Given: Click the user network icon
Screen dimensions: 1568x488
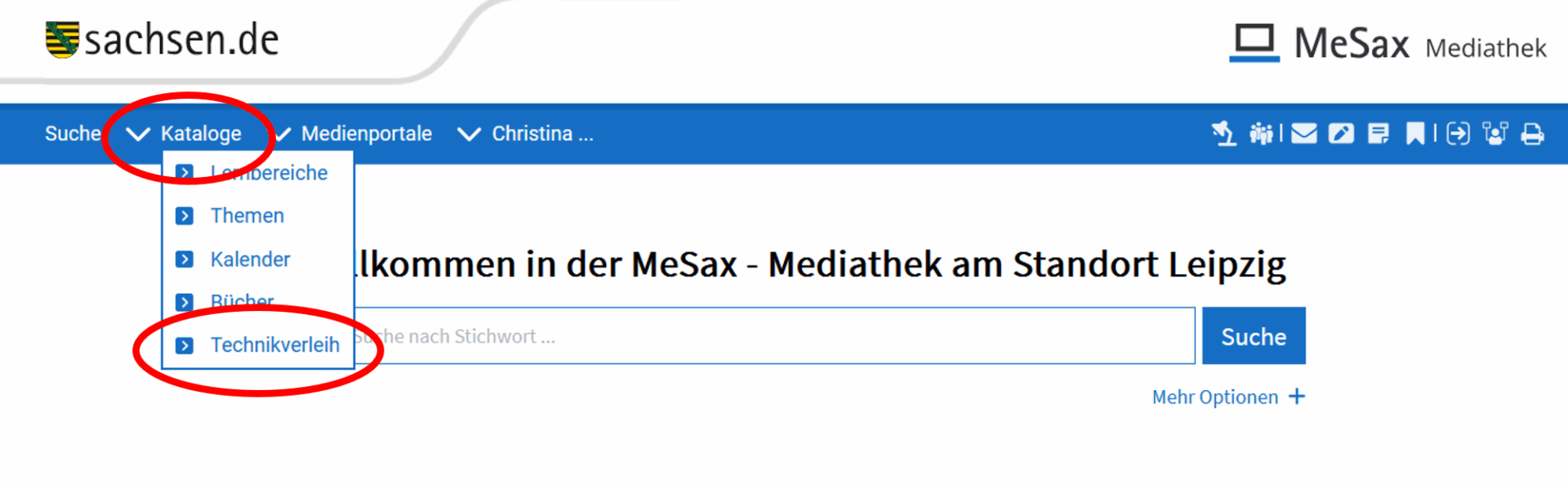Looking at the screenshot, I should (x=1495, y=133).
